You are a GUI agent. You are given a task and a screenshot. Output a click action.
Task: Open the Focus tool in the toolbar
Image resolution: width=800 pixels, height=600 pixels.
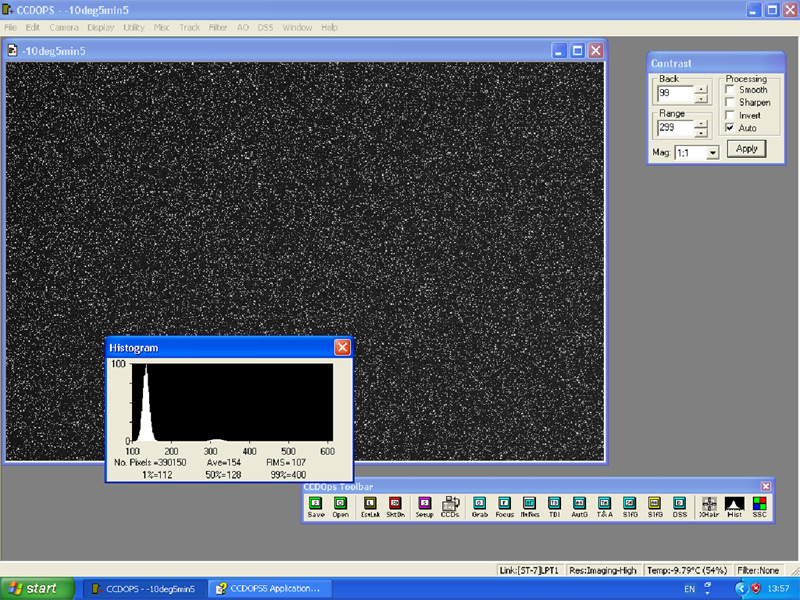click(x=504, y=505)
